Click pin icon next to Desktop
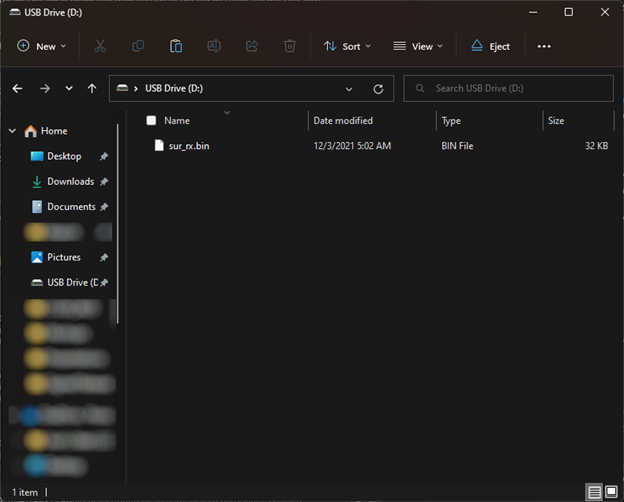This screenshot has height=502, width=624. 104,156
